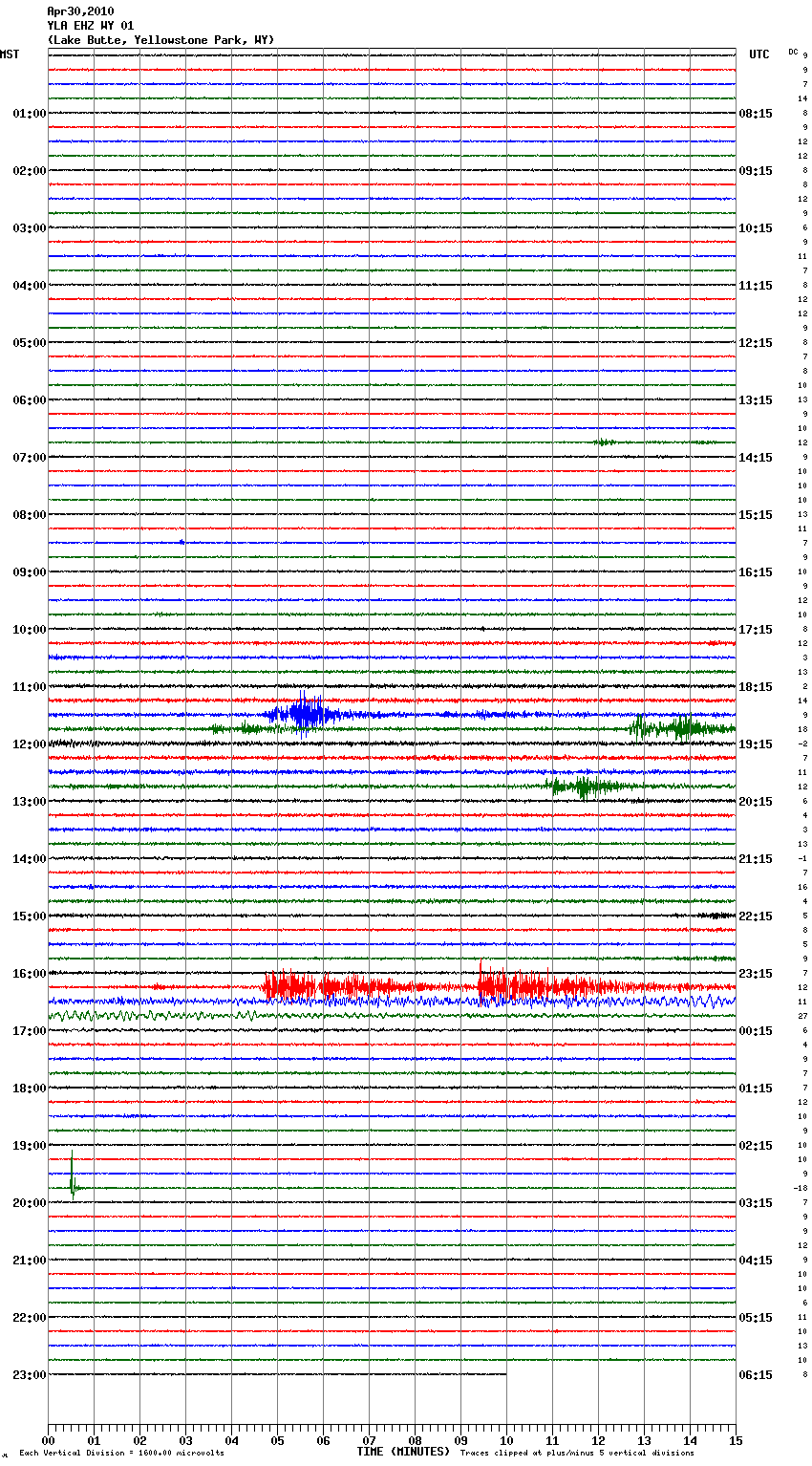This screenshot has width=812, height=1466.
Task: Click the x-axis minute tick label 10
Action: tap(506, 1440)
